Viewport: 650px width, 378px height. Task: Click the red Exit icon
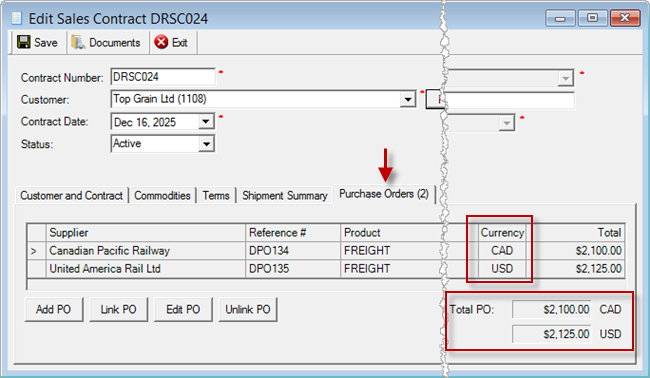click(161, 42)
